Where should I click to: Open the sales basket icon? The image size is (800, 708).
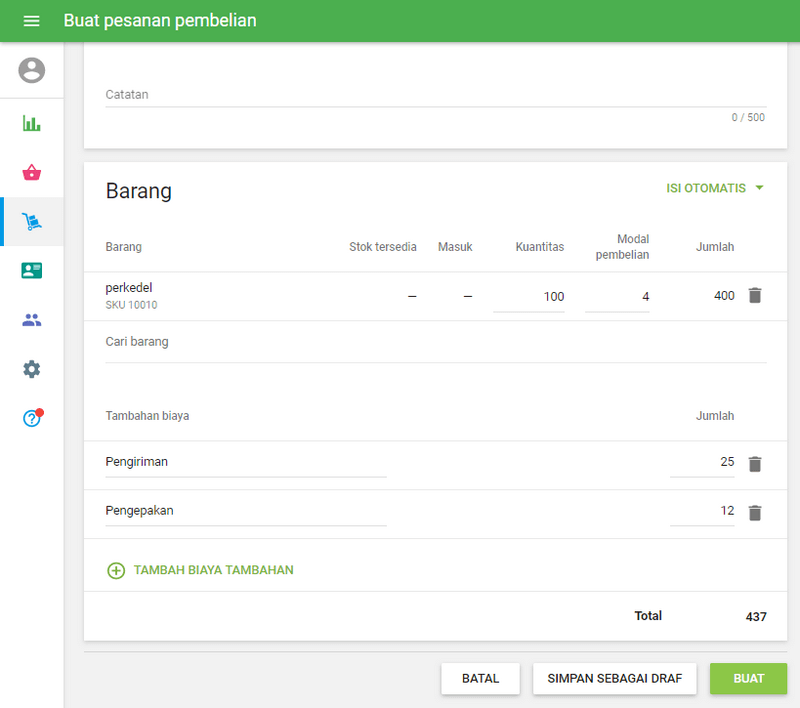click(32, 173)
